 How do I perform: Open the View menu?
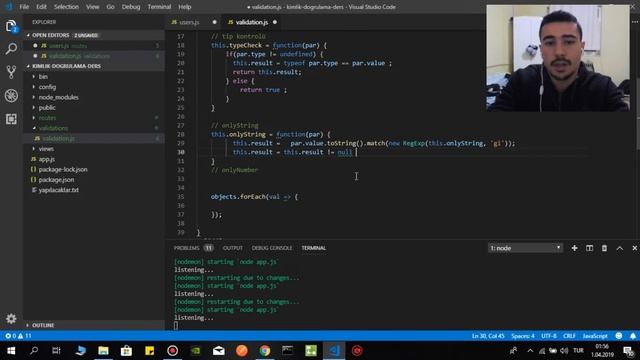[x=93, y=7]
